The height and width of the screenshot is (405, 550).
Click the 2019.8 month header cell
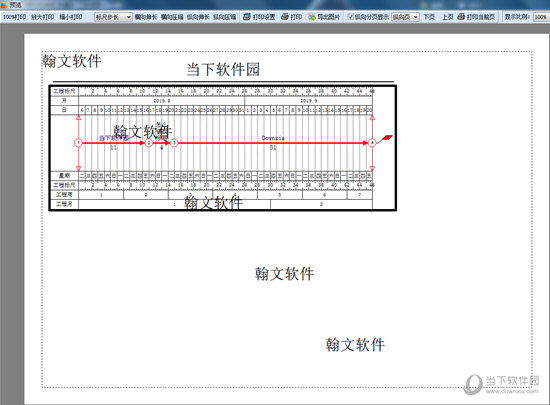[x=161, y=101]
